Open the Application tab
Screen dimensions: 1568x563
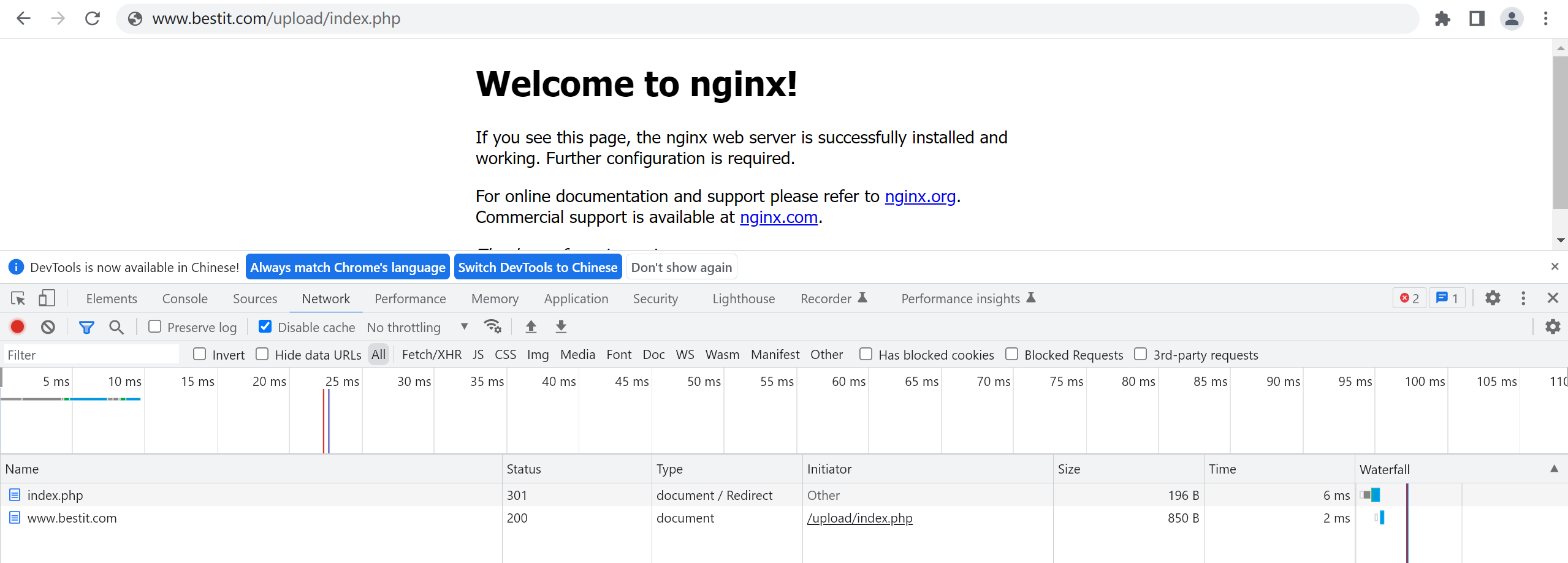tap(576, 298)
